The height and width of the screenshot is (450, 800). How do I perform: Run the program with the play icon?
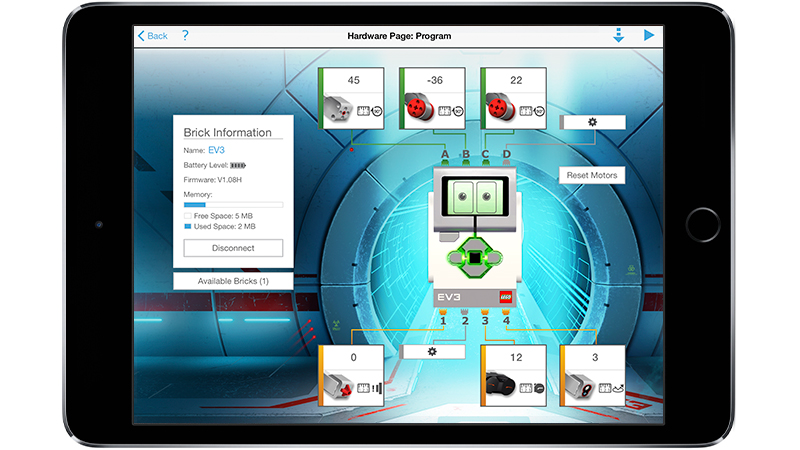(648, 35)
